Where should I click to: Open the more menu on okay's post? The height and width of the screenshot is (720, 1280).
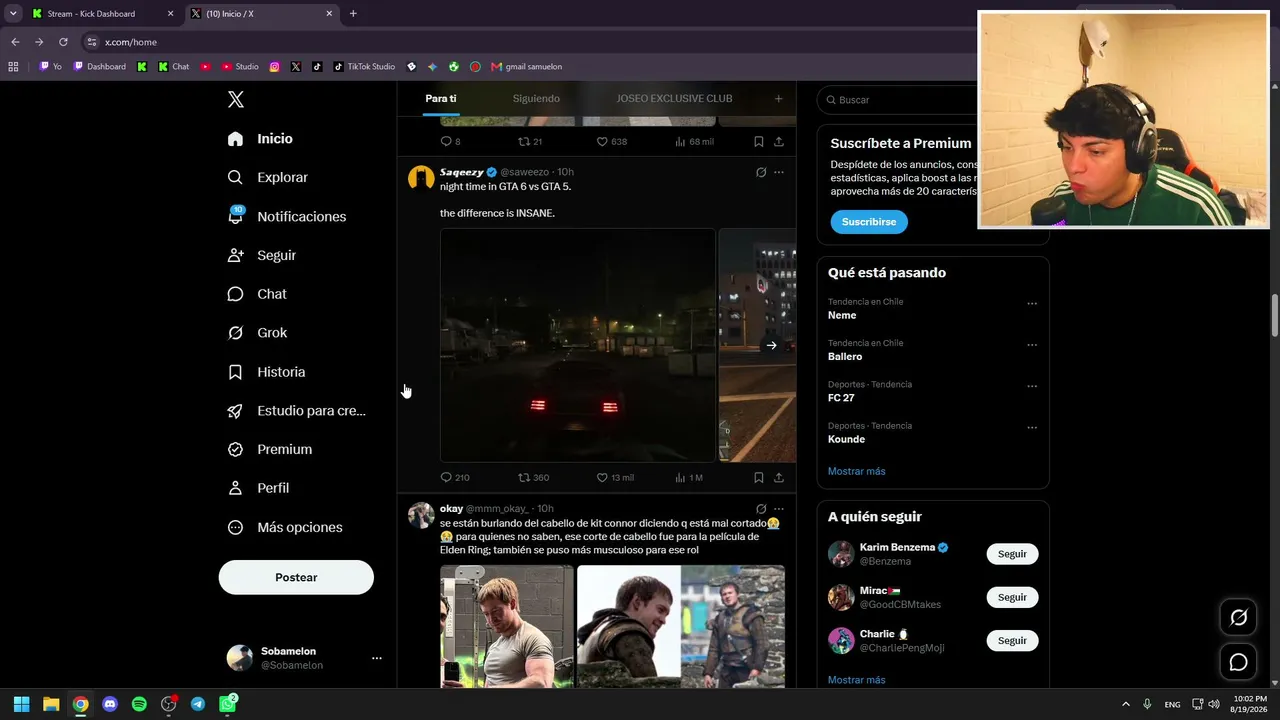pos(779,509)
